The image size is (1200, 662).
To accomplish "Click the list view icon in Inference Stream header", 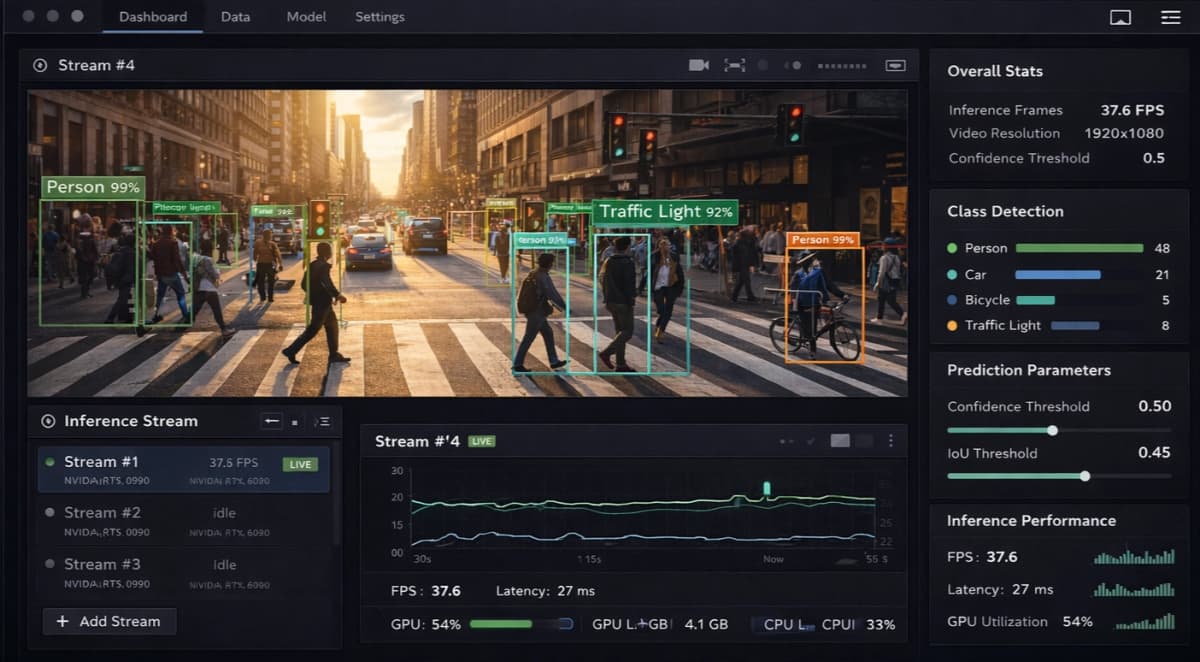I will coord(323,421).
